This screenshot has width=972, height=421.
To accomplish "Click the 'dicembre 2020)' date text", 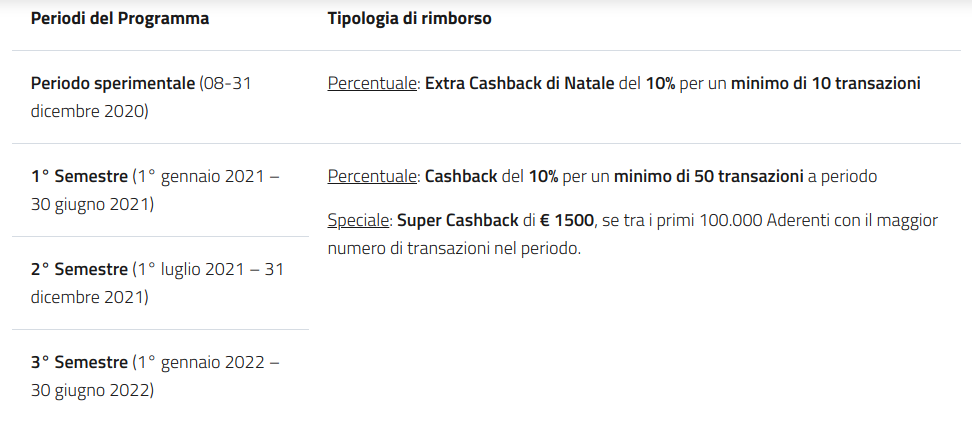I will pos(89,111).
